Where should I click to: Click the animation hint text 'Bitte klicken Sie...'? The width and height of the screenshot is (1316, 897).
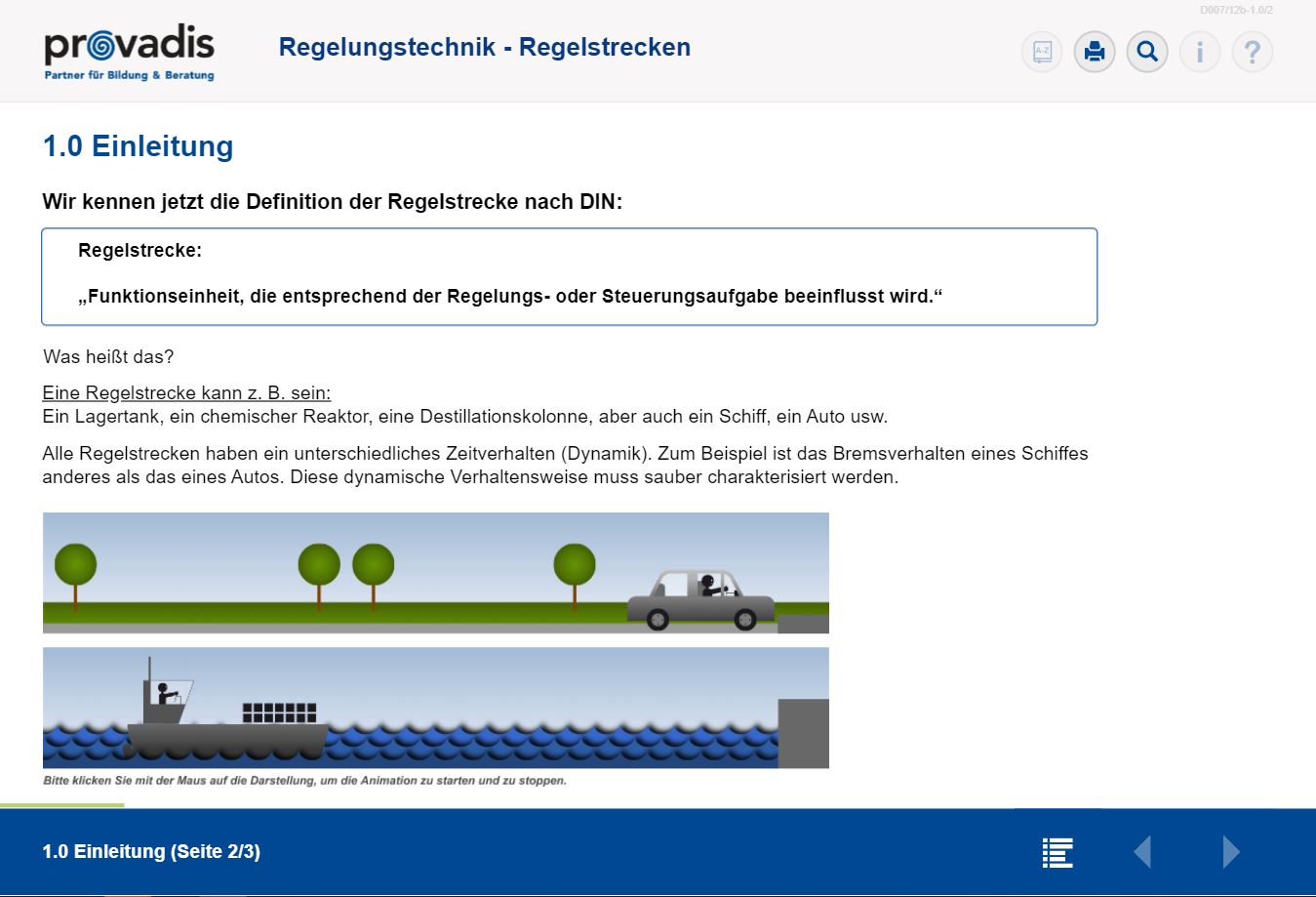click(304, 781)
